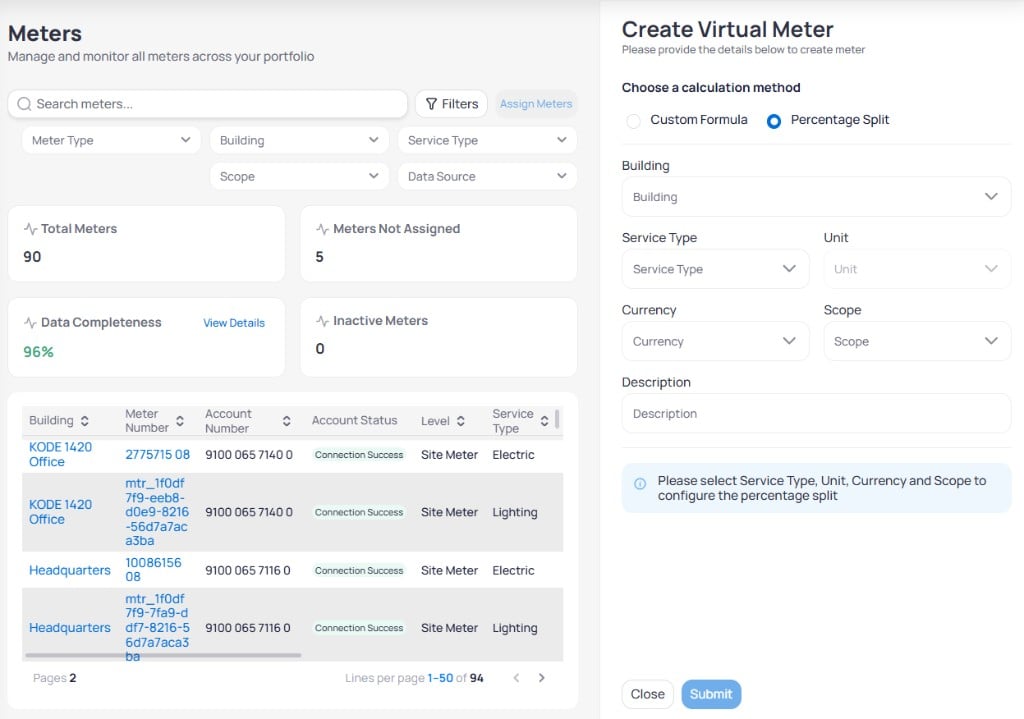Click the Description input field
This screenshot has height=719, width=1024.
click(816, 413)
